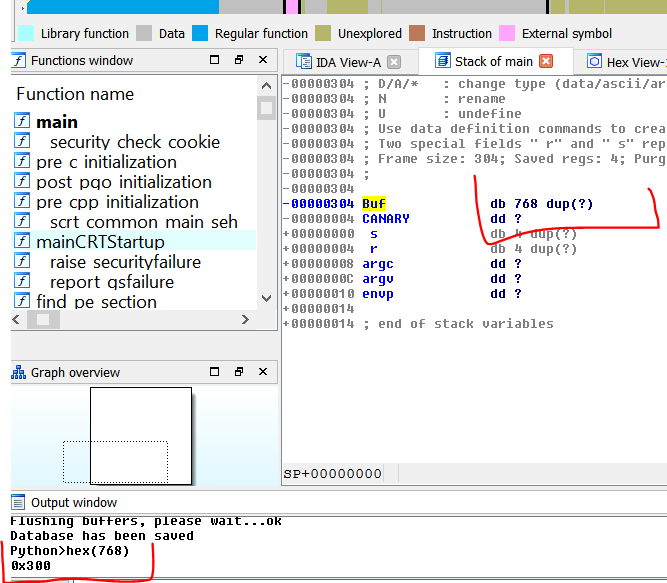Screen dimensions: 667x583
Task: Close the Stack of main tab
Action: [x=546, y=62]
